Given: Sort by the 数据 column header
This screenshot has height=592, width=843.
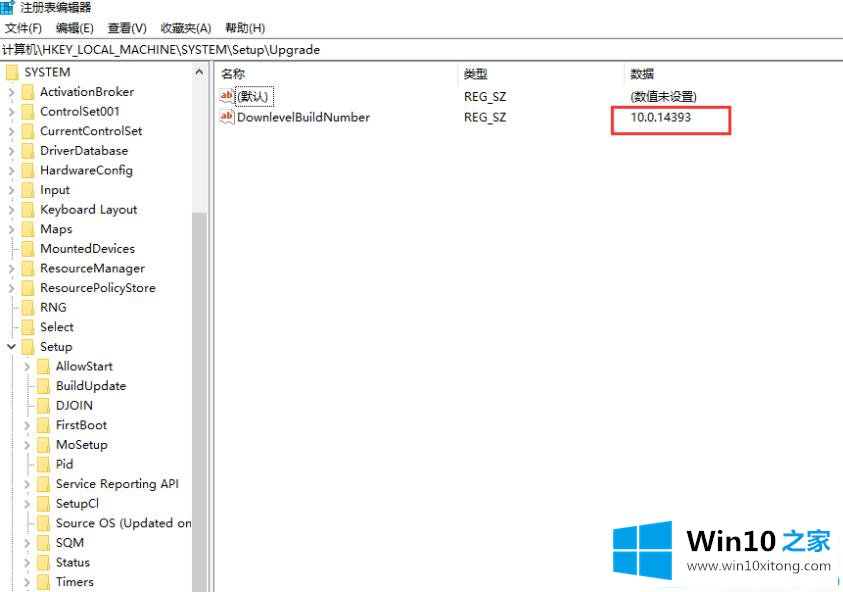Looking at the screenshot, I should (642, 74).
